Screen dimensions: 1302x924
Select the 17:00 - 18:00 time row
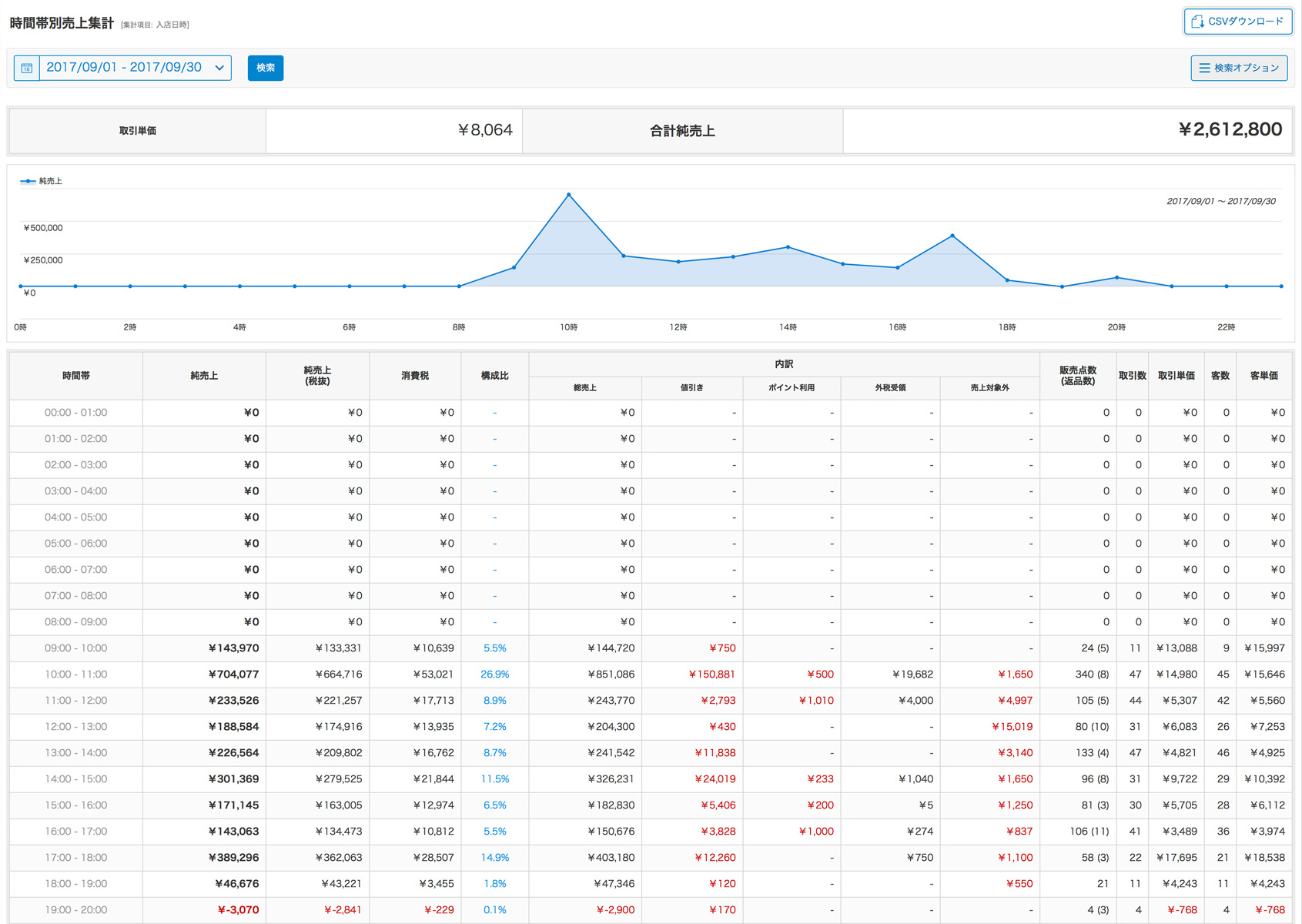click(651, 858)
